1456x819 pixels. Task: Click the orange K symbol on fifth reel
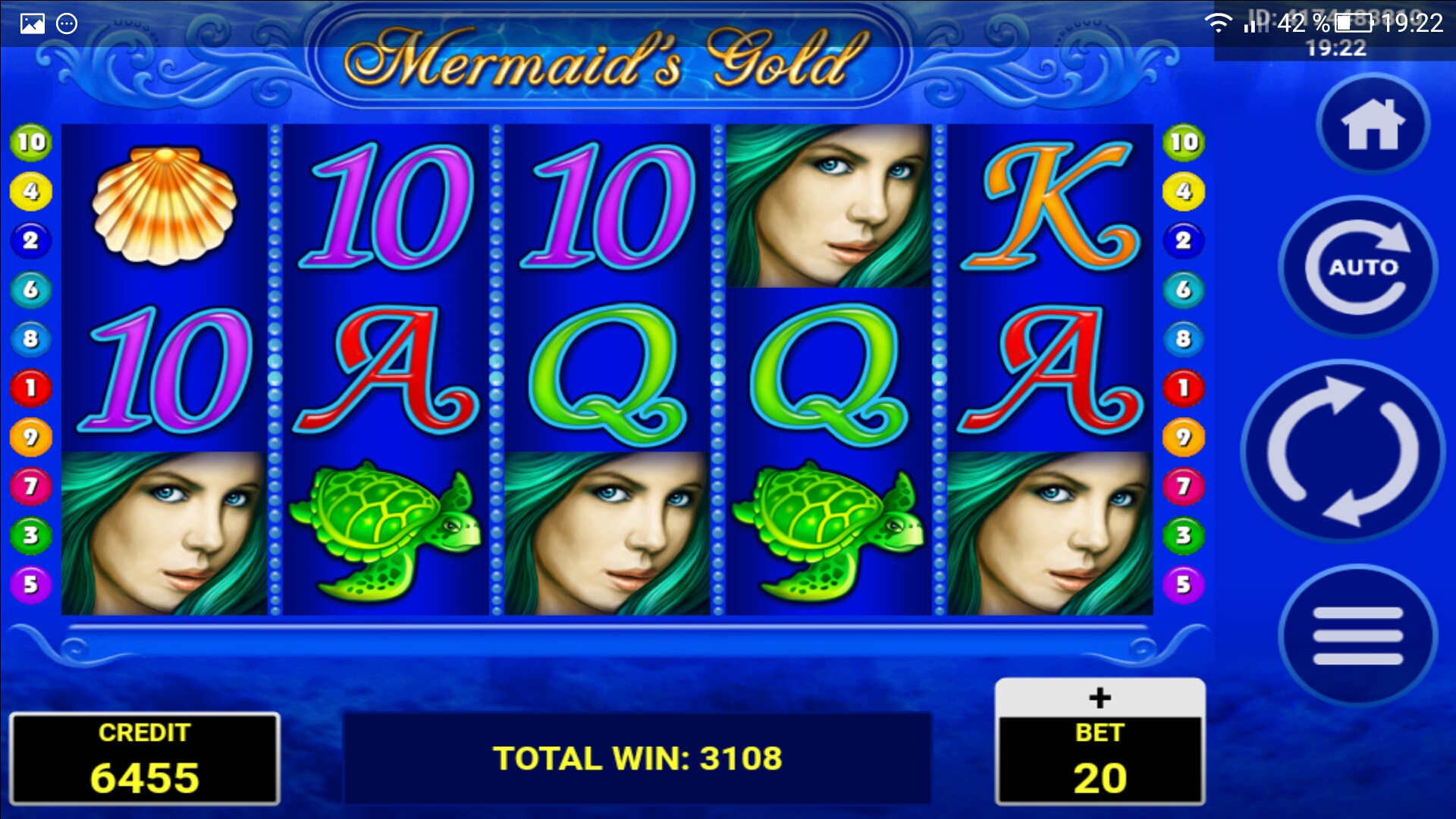(x=1050, y=206)
